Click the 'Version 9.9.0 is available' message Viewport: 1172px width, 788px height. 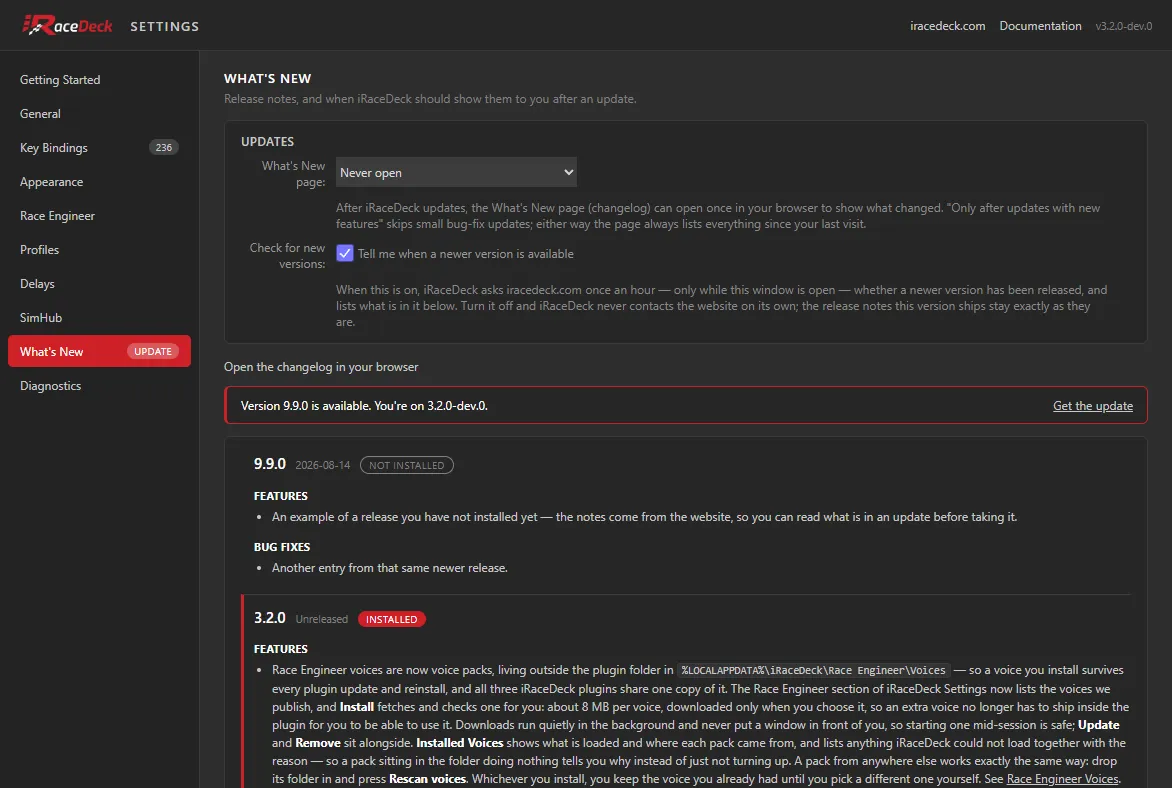364,405
